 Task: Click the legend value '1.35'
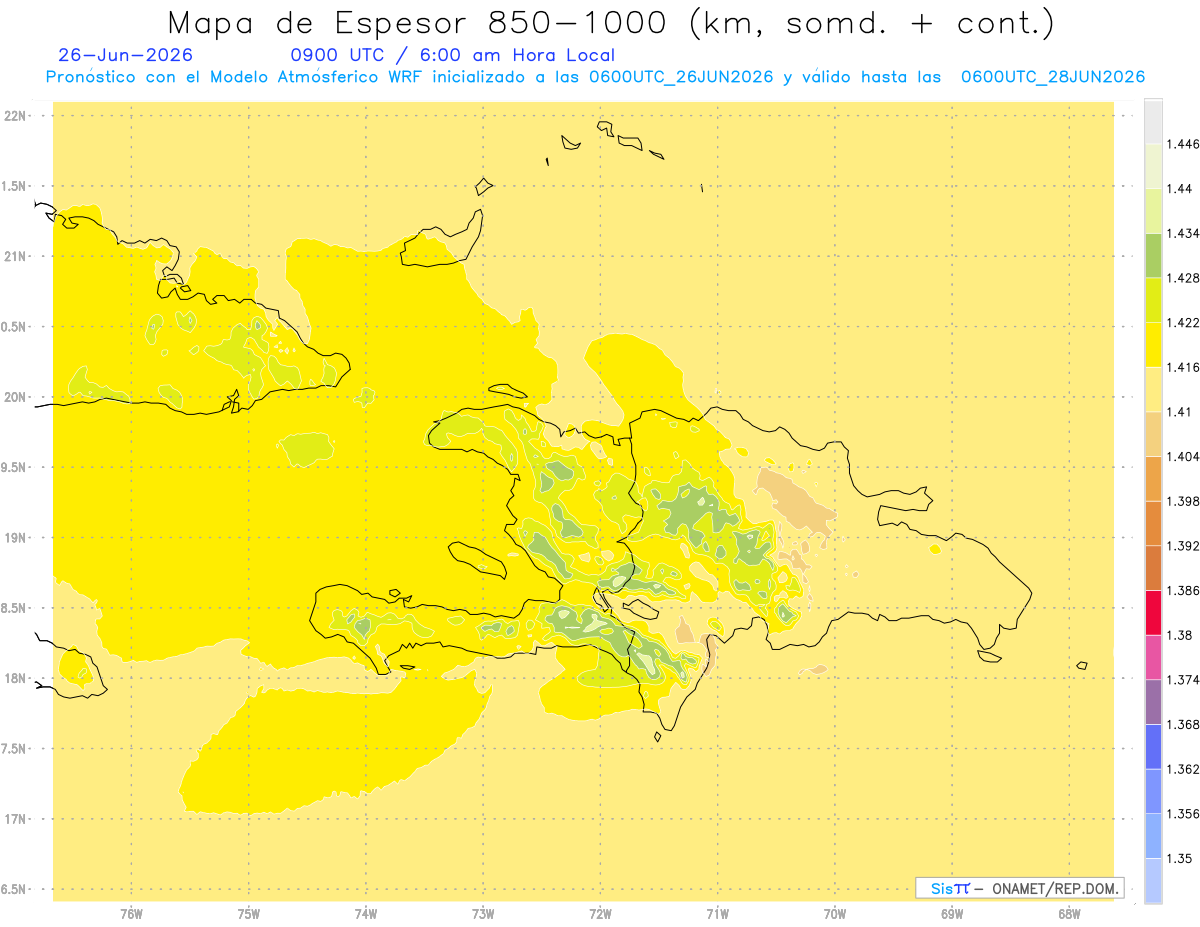(1179, 858)
